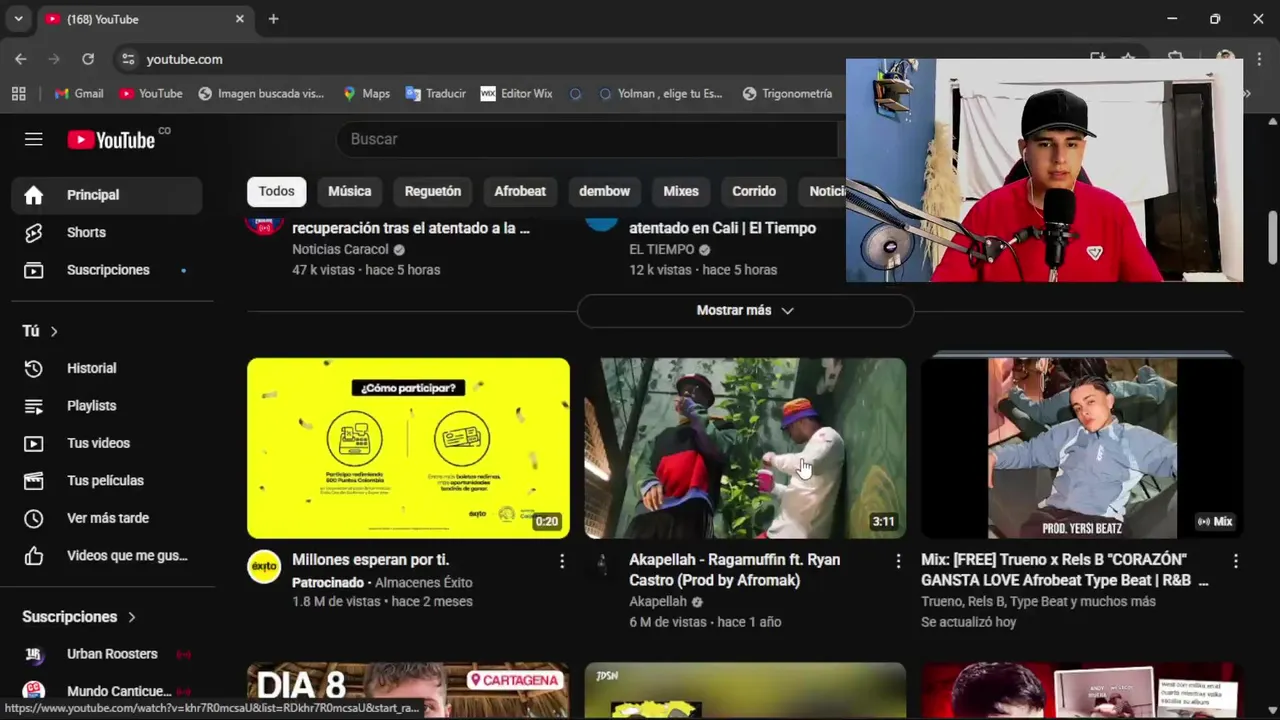
Task: Select the Corrido filter chip
Action: (754, 191)
